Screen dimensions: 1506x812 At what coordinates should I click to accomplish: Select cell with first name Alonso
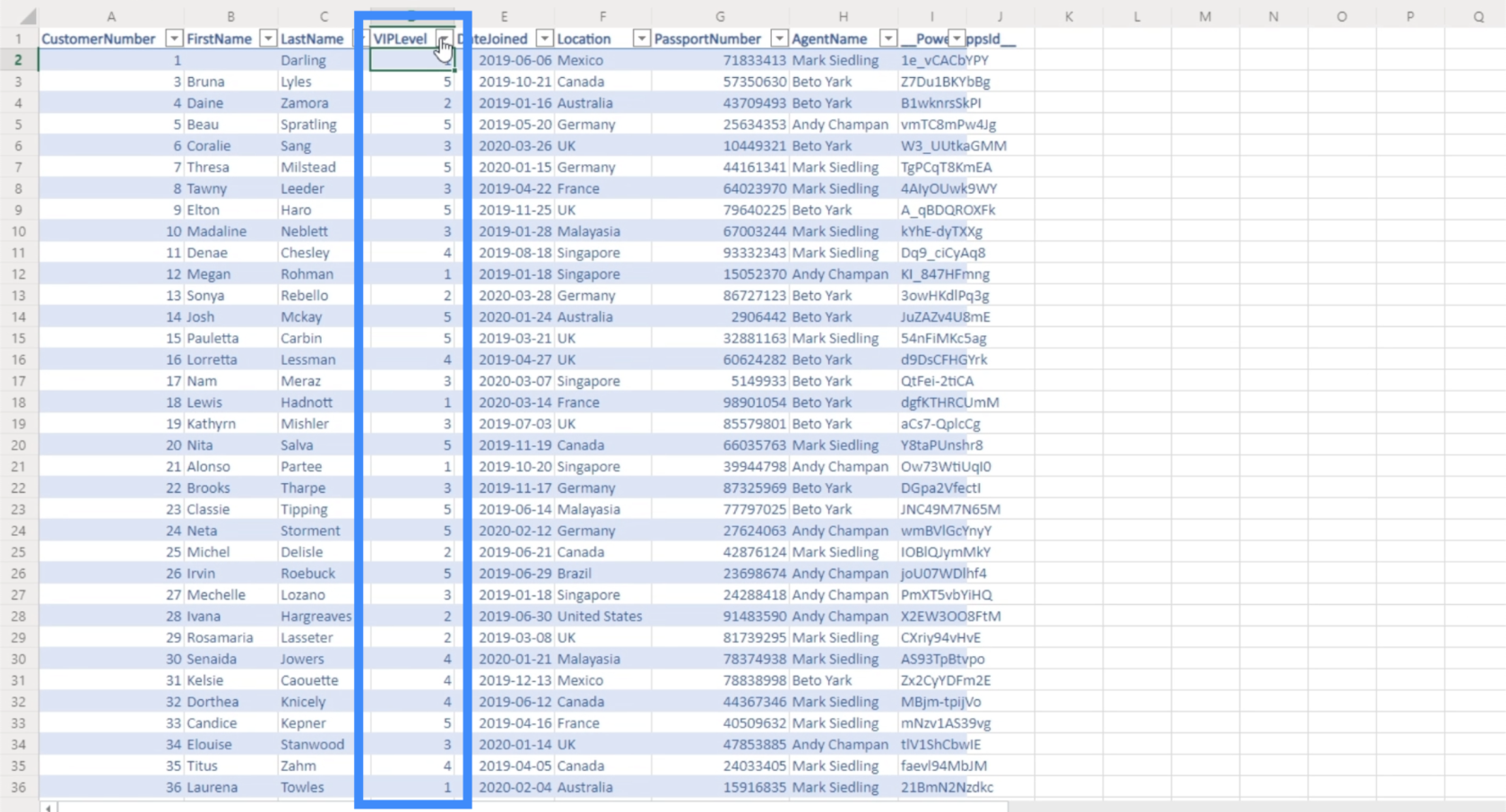tap(230, 466)
